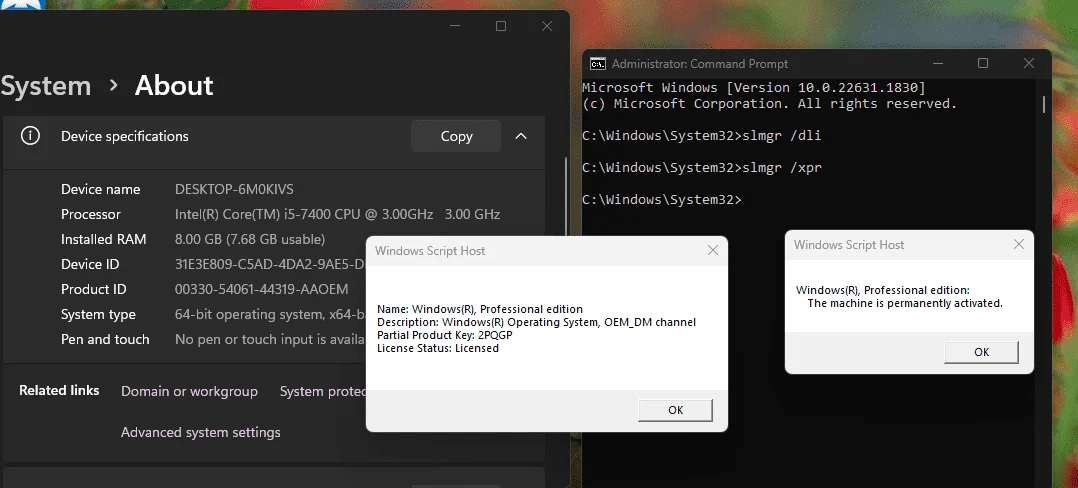Go back to System in breadcrumb

click(x=45, y=86)
